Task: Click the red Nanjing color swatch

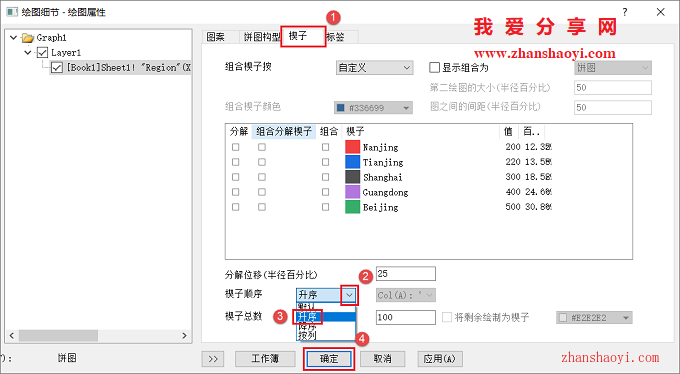Action: pos(353,147)
